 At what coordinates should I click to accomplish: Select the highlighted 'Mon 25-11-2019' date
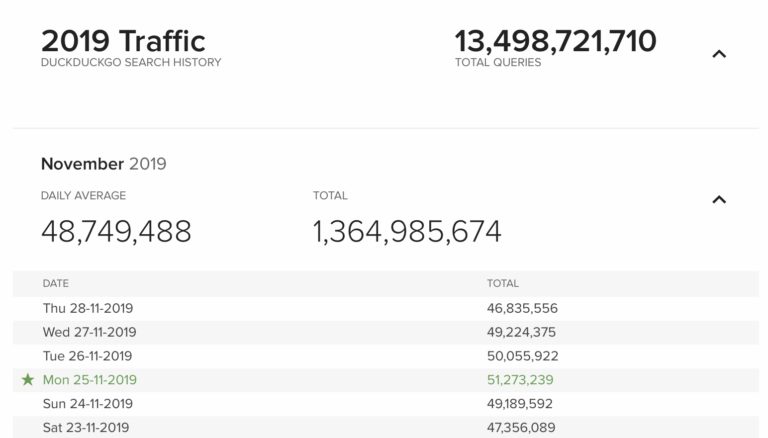tap(90, 380)
